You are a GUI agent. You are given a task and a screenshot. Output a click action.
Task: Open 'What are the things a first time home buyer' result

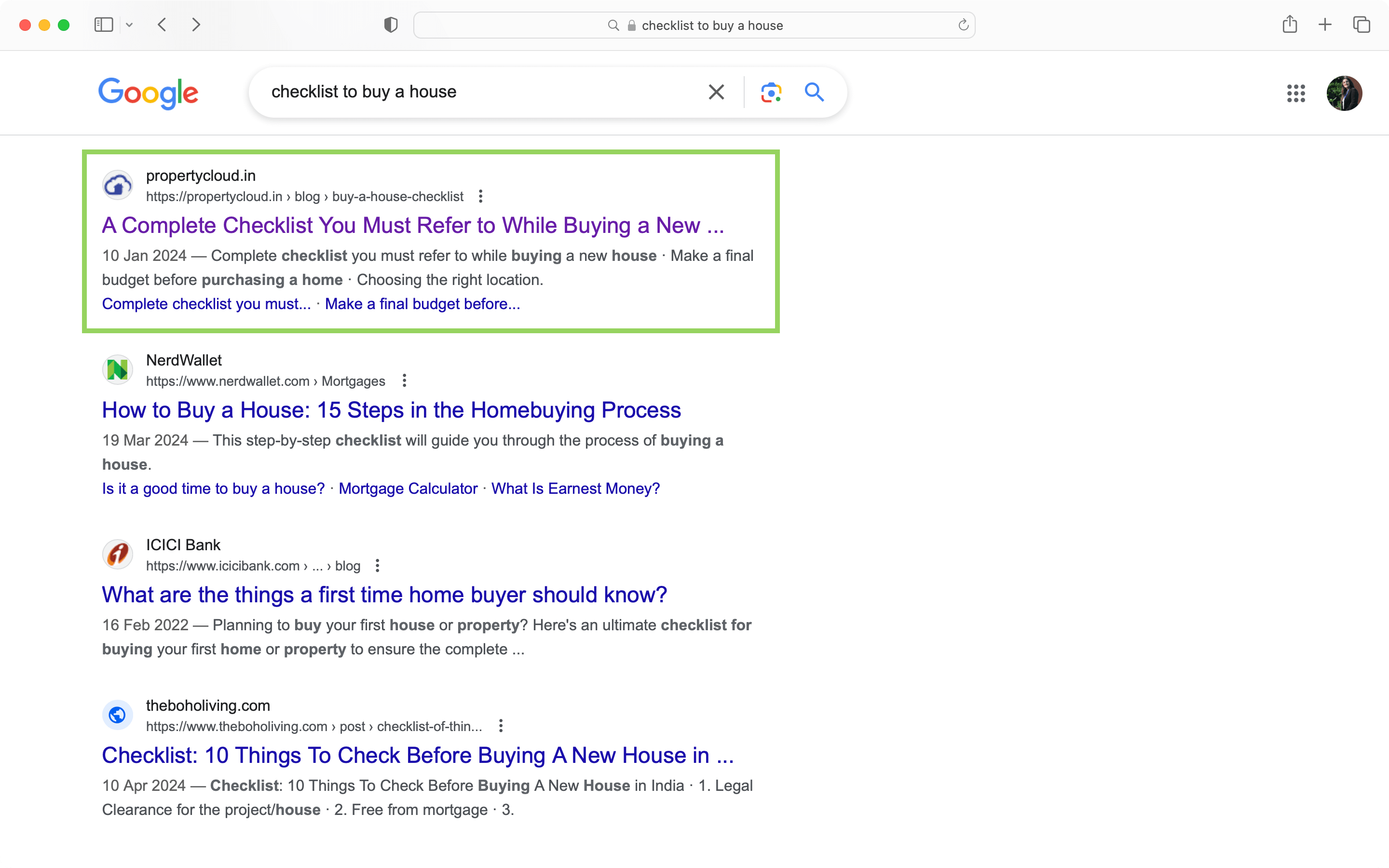pyautogui.click(x=384, y=595)
